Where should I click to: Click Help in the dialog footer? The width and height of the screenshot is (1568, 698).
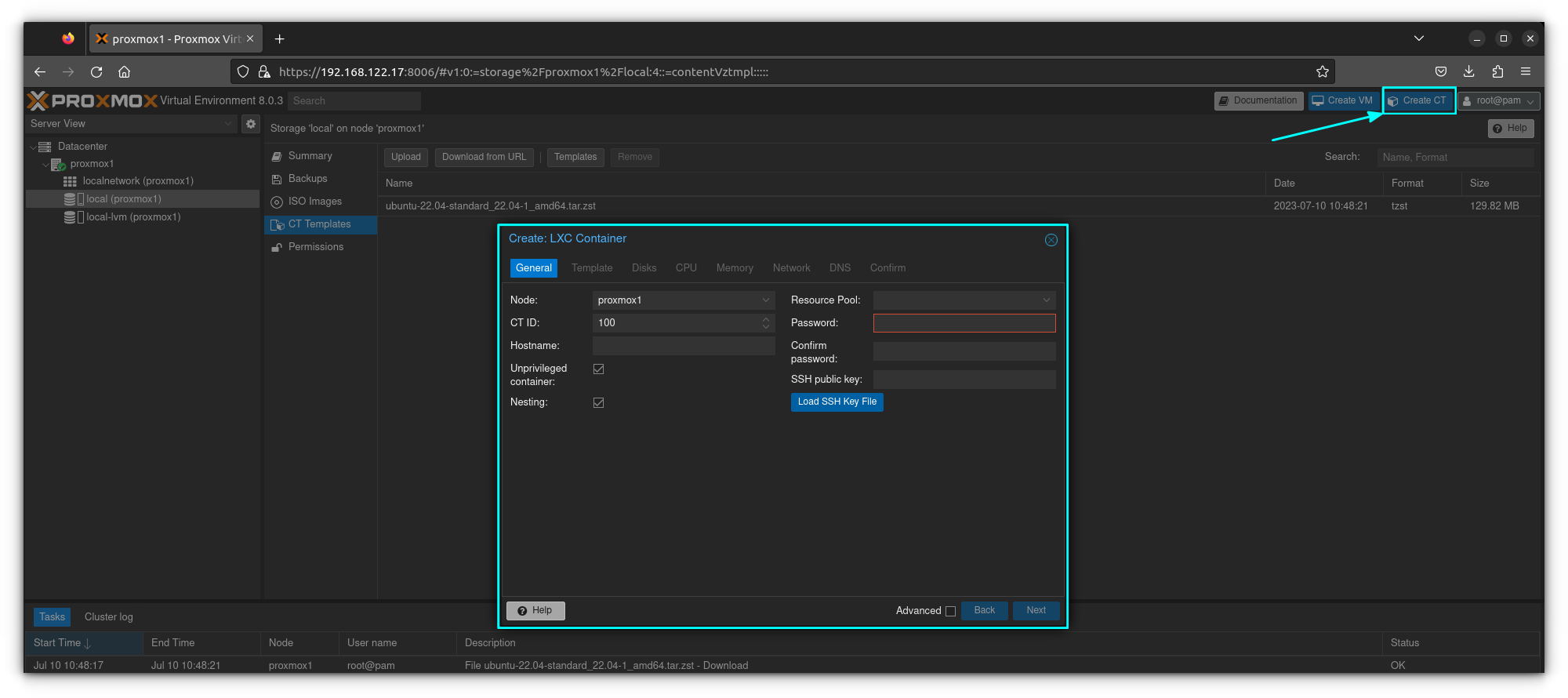pyautogui.click(x=535, y=610)
